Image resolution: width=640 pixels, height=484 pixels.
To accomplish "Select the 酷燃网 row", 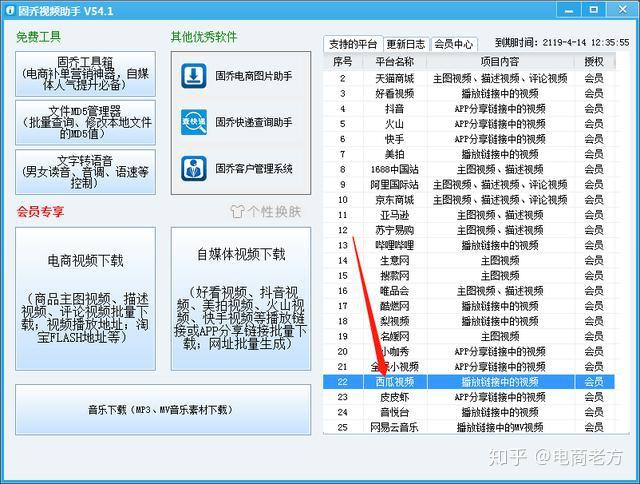I will click(469, 306).
